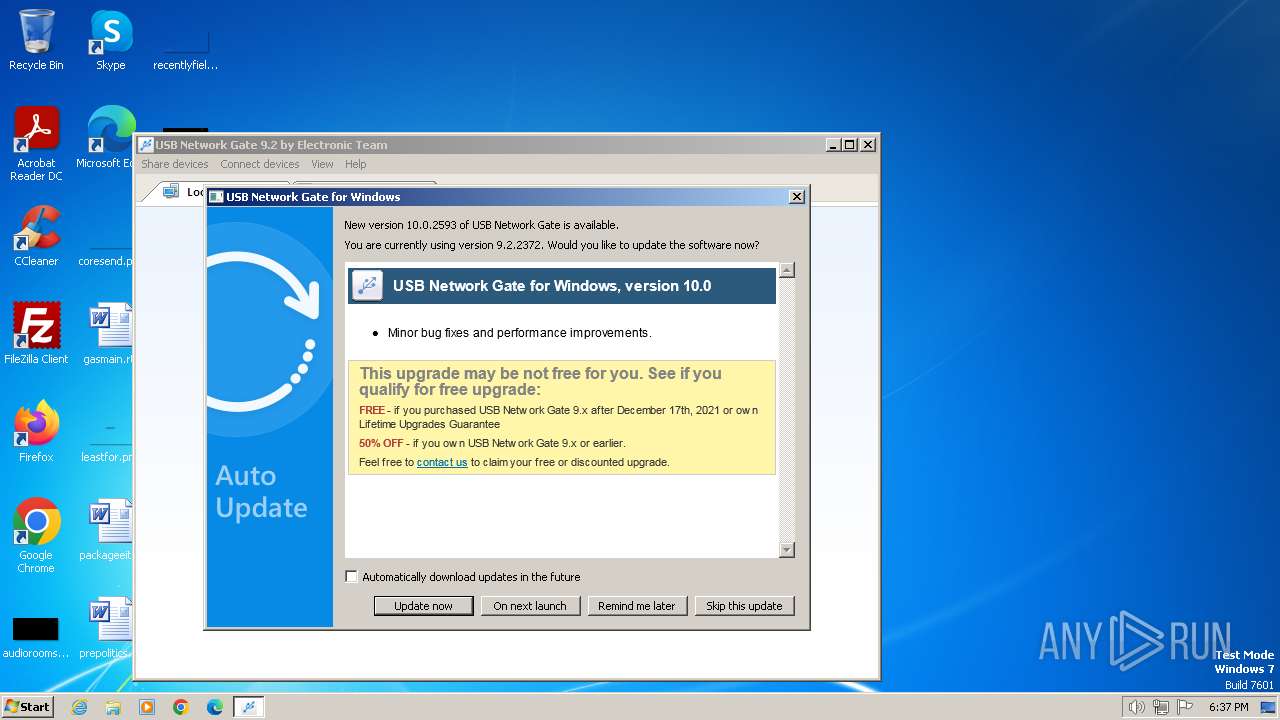Open Edge from the taskbar
This screenshot has height=720, width=1280.
[x=215, y=707]
